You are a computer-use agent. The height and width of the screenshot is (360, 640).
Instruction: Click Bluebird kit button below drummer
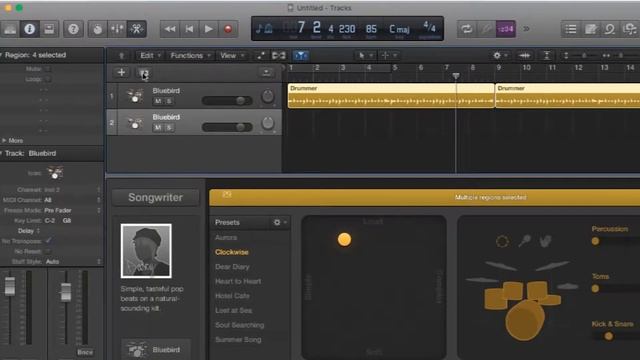pos(156,349)
